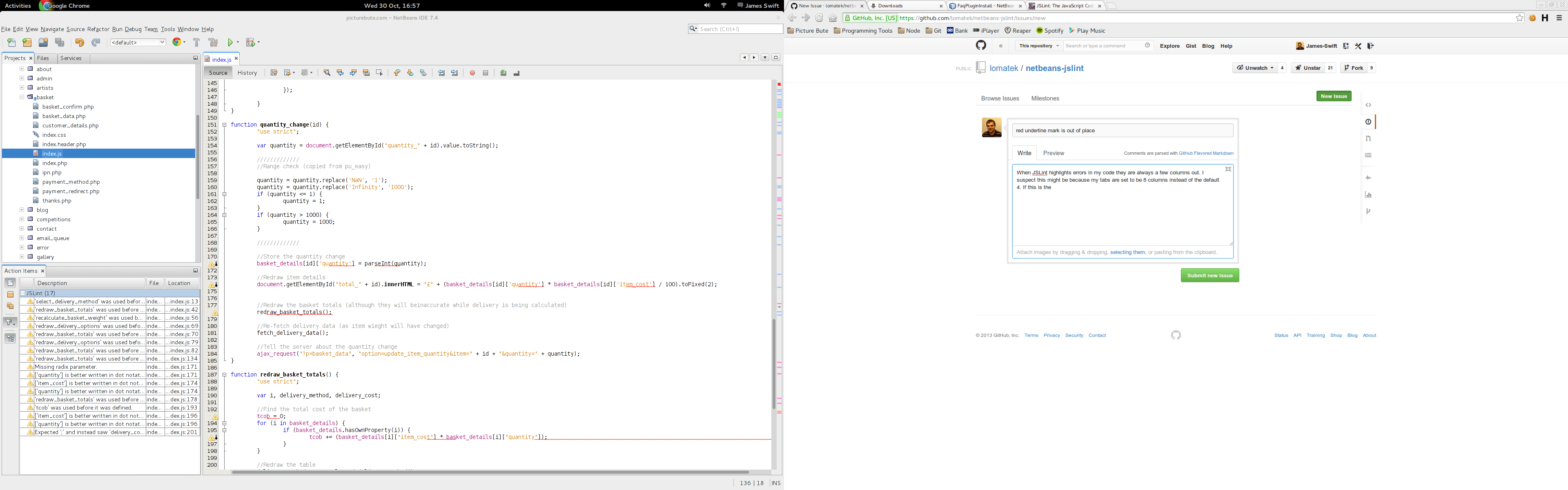Collapse quantity_change function code fold
The width and height of the screenshot is (1568, 490).
pos(224,125)
